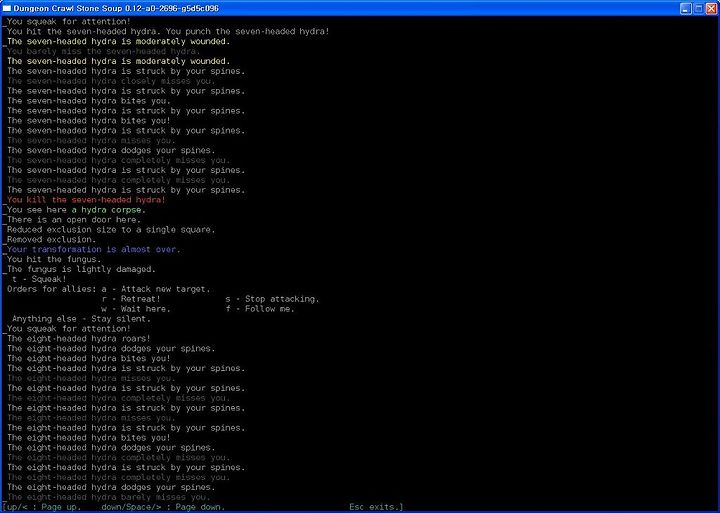Click the 'You hit the fungus.' line
720x513 pixels.
54,259
